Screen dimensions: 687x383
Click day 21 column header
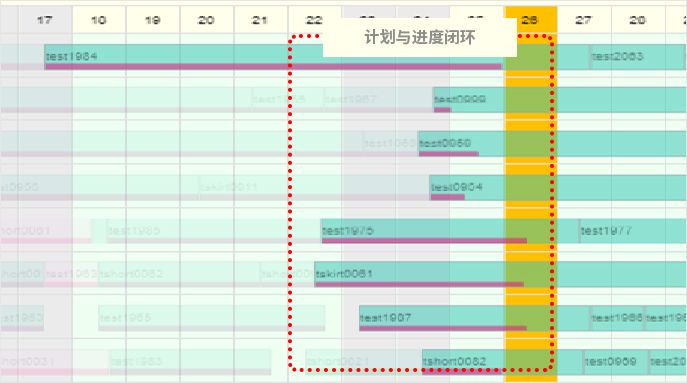pos(261,20)
